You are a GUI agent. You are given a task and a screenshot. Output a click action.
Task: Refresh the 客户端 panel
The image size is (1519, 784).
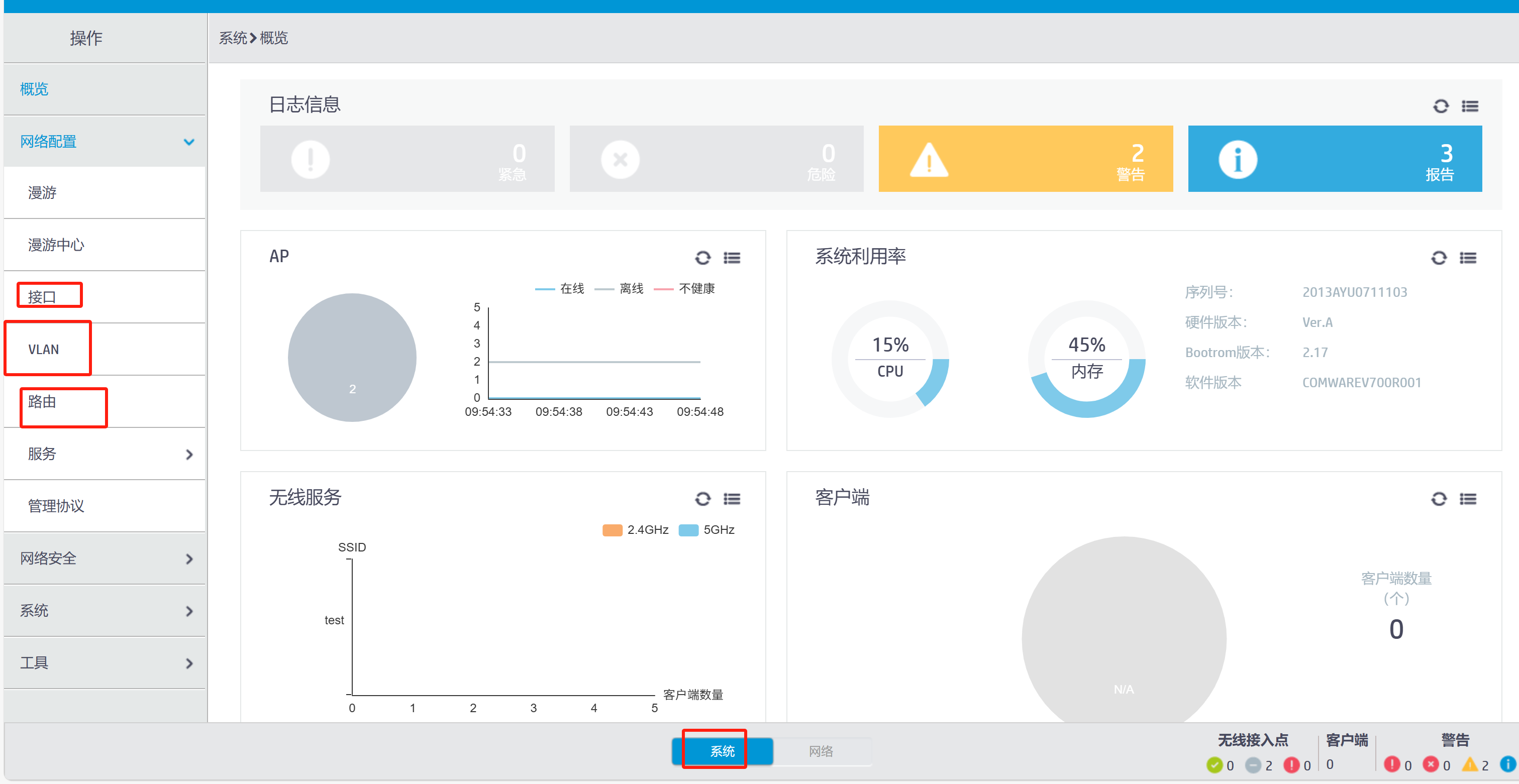click(x=1439, y=499)
